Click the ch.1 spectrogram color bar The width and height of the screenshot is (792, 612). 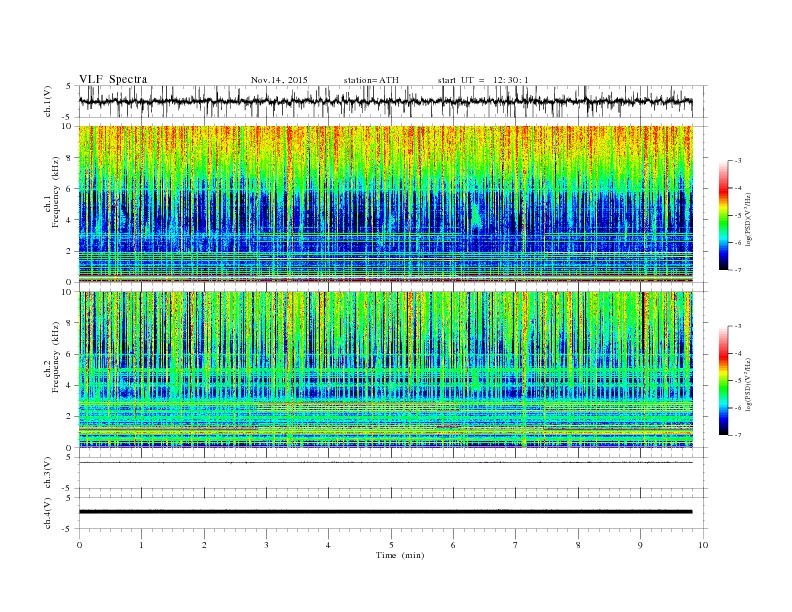coord(723,215)
